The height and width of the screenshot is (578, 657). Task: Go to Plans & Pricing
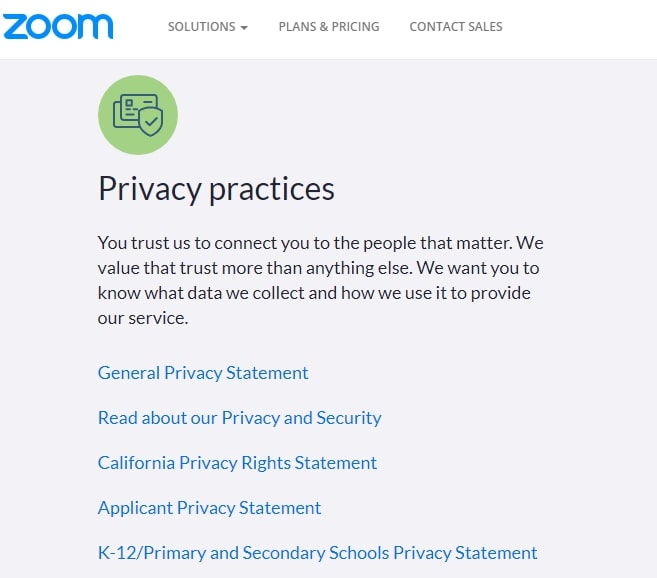point(329,26)
